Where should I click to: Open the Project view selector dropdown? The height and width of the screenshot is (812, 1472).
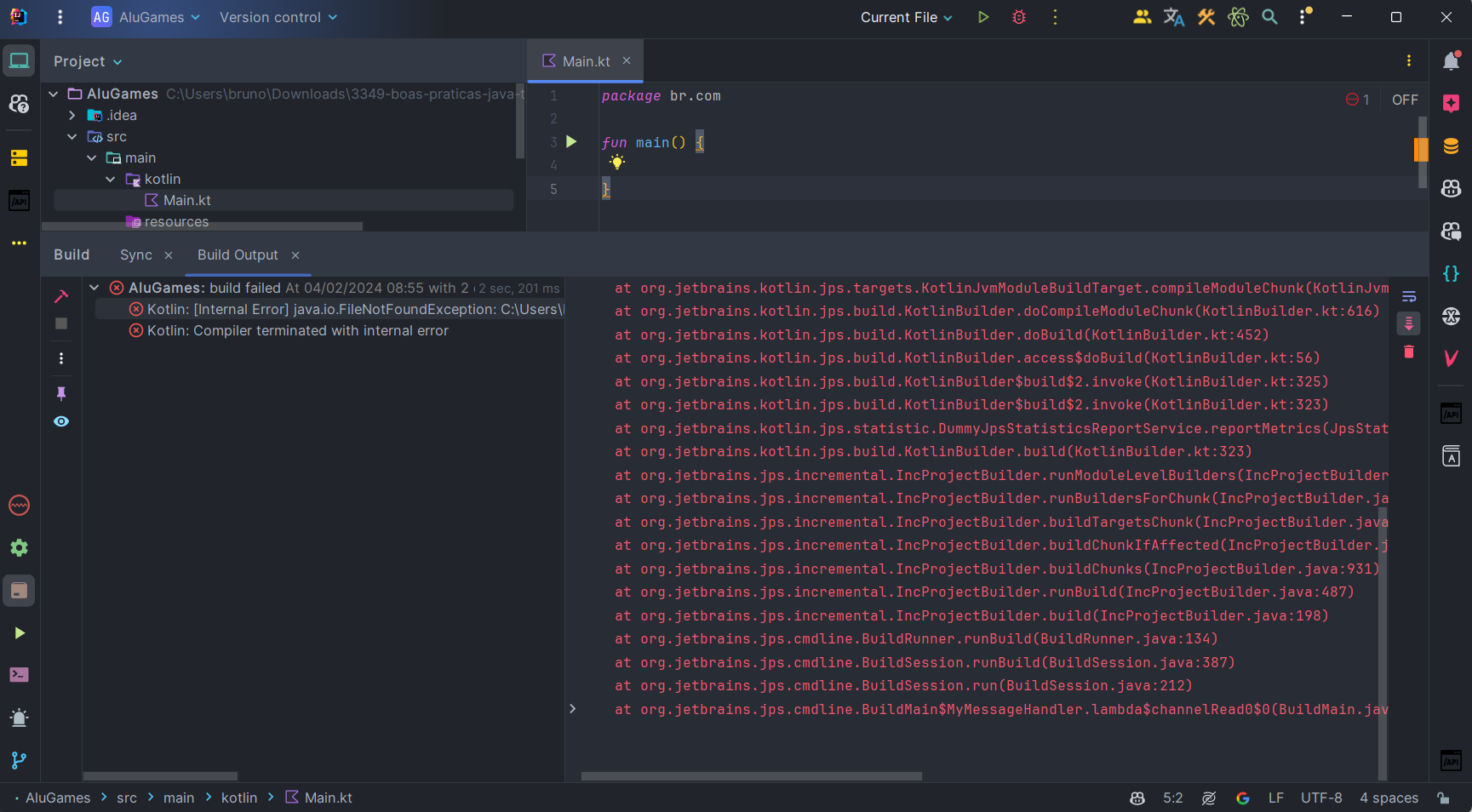[x=88, y=61]
